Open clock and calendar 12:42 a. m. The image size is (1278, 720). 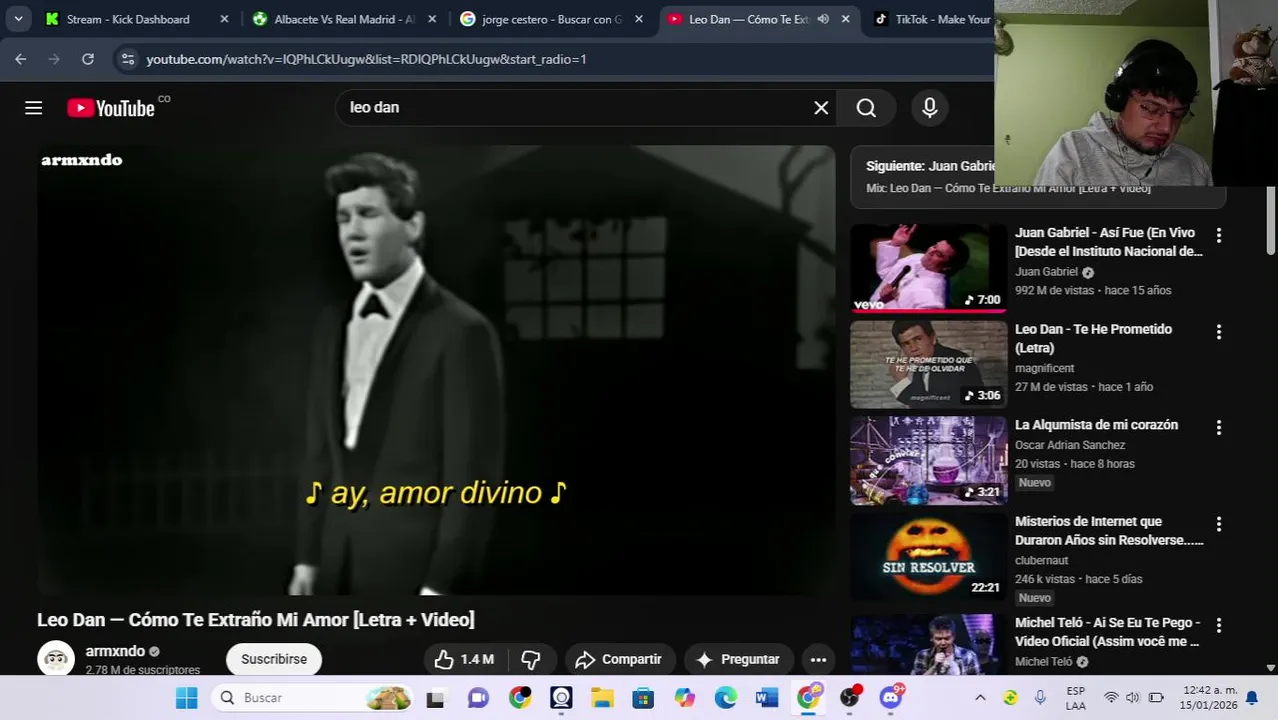point(1208,698)
